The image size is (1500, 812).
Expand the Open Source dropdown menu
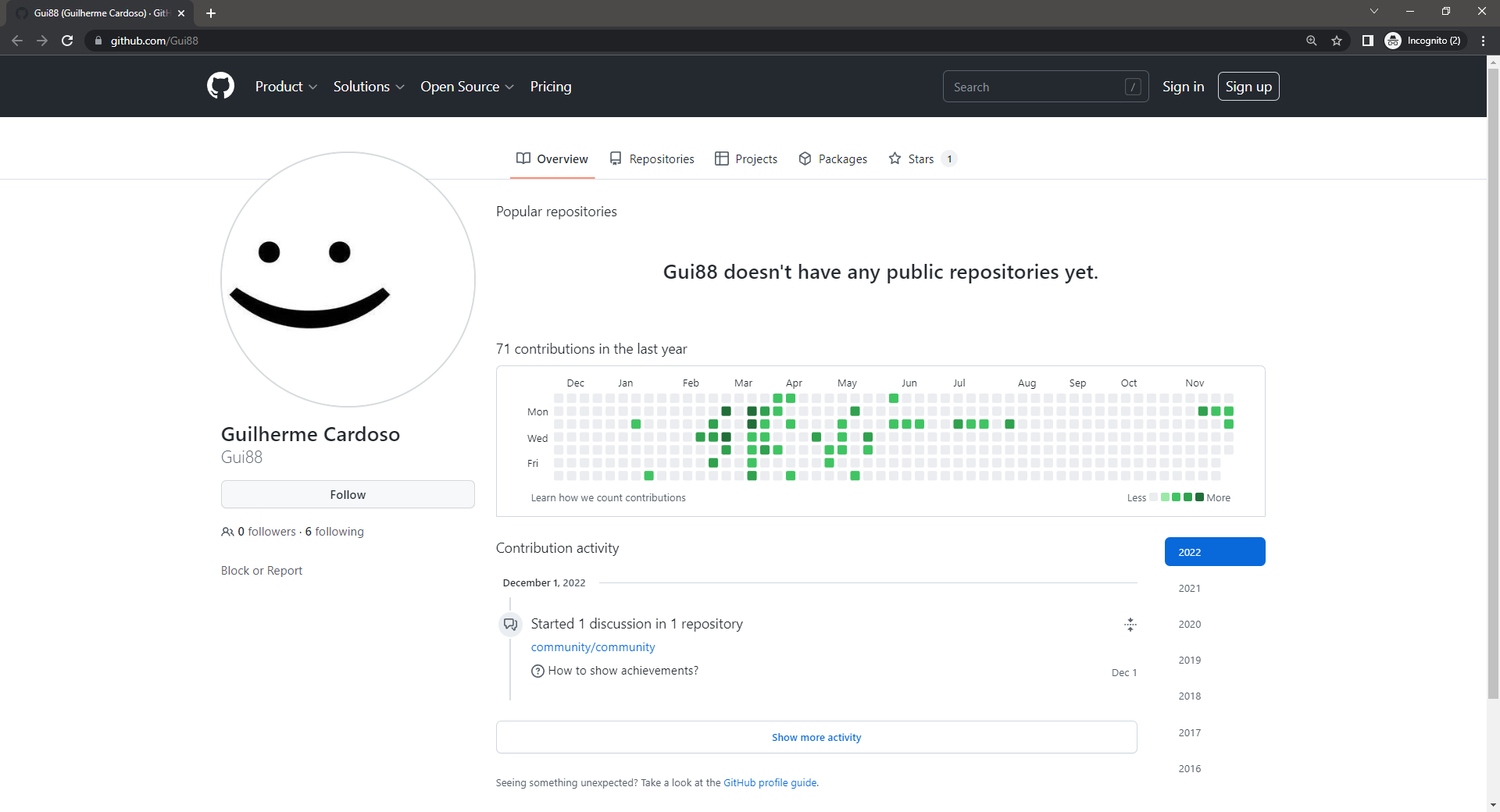point(467,87)
